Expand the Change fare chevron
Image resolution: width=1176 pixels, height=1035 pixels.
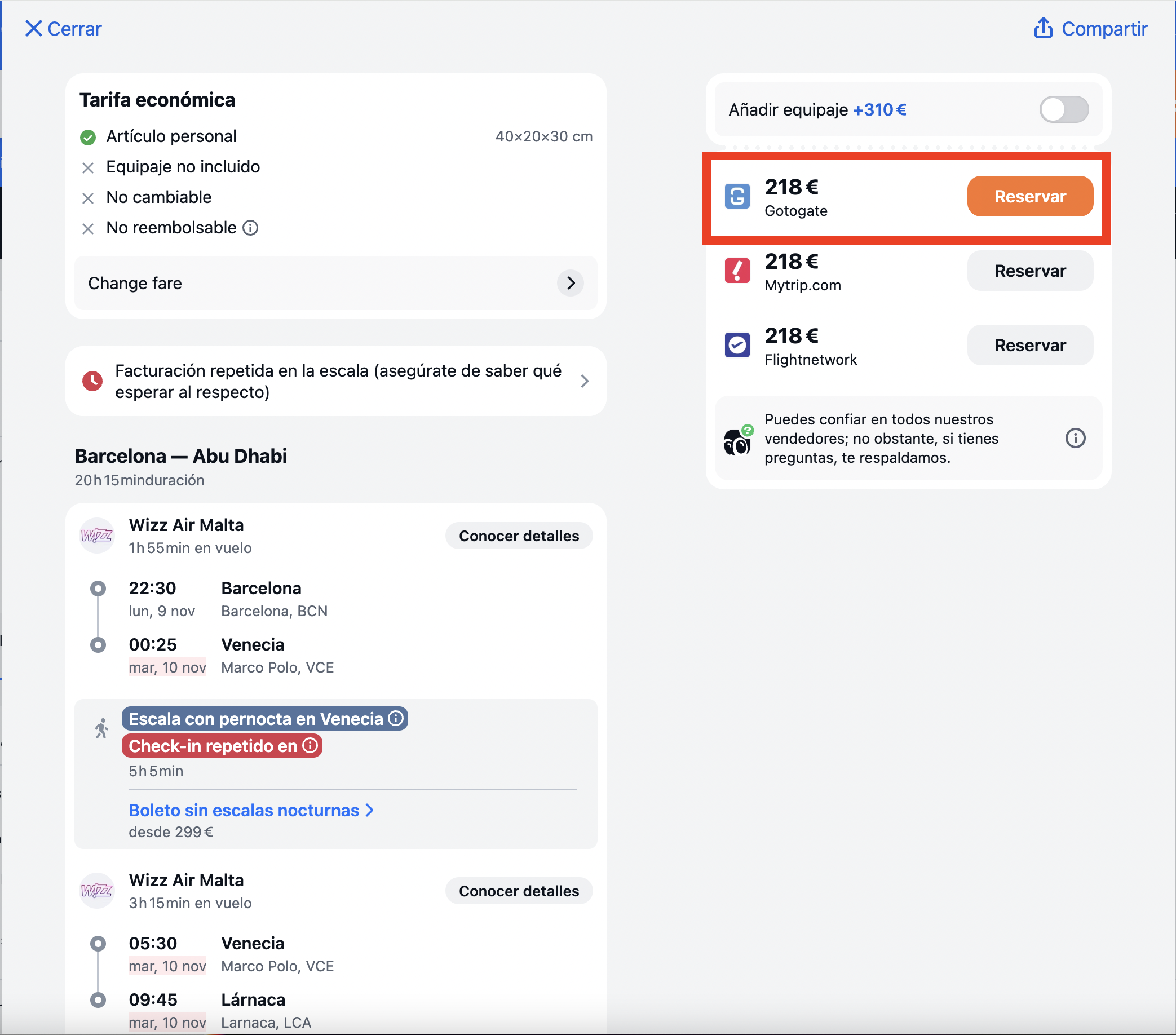tap(570, 283)
